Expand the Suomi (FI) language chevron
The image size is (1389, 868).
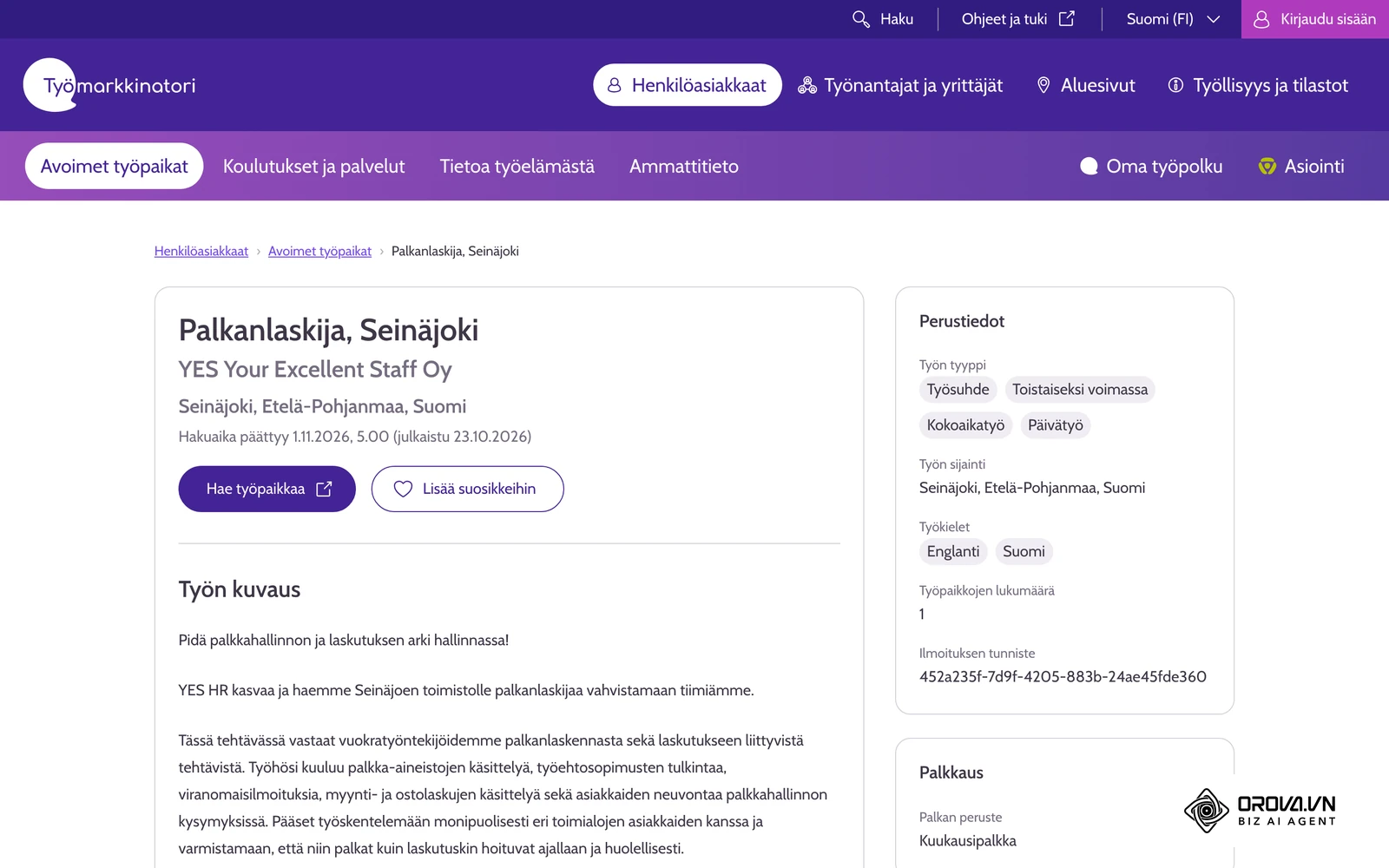point(1214,19)
